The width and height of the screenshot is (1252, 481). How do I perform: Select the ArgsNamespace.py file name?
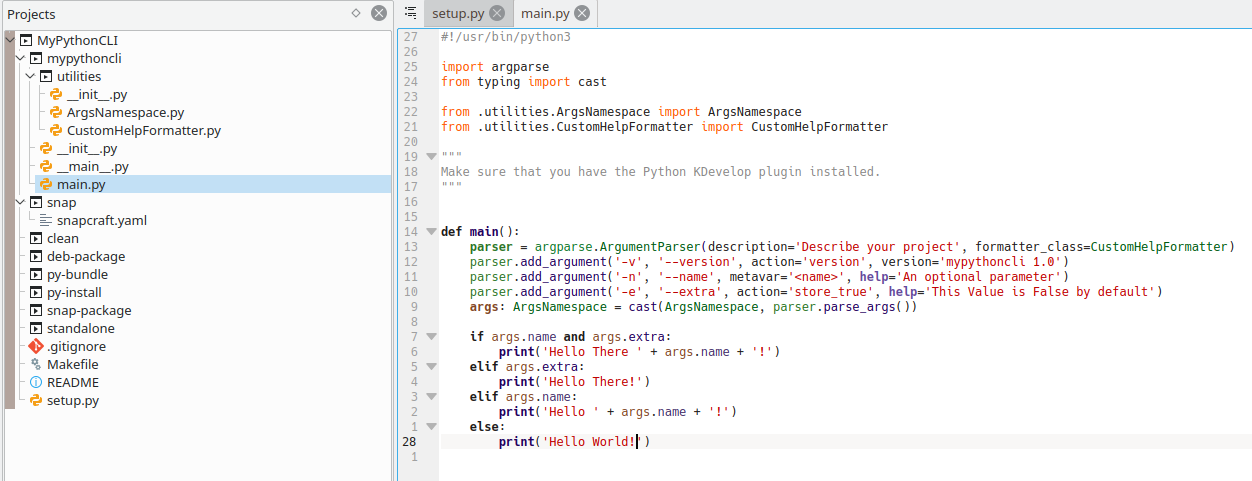pos(126,113)
